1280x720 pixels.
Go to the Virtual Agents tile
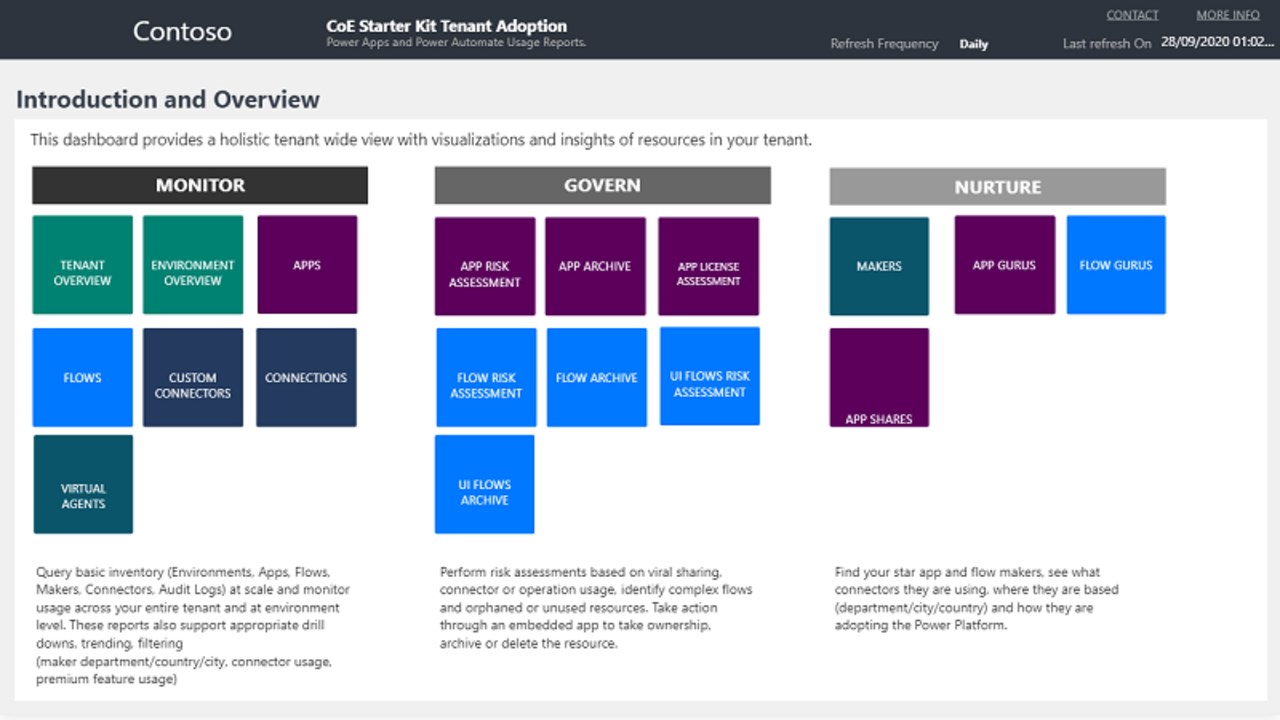pyautogui.click(x=83, y=484)
